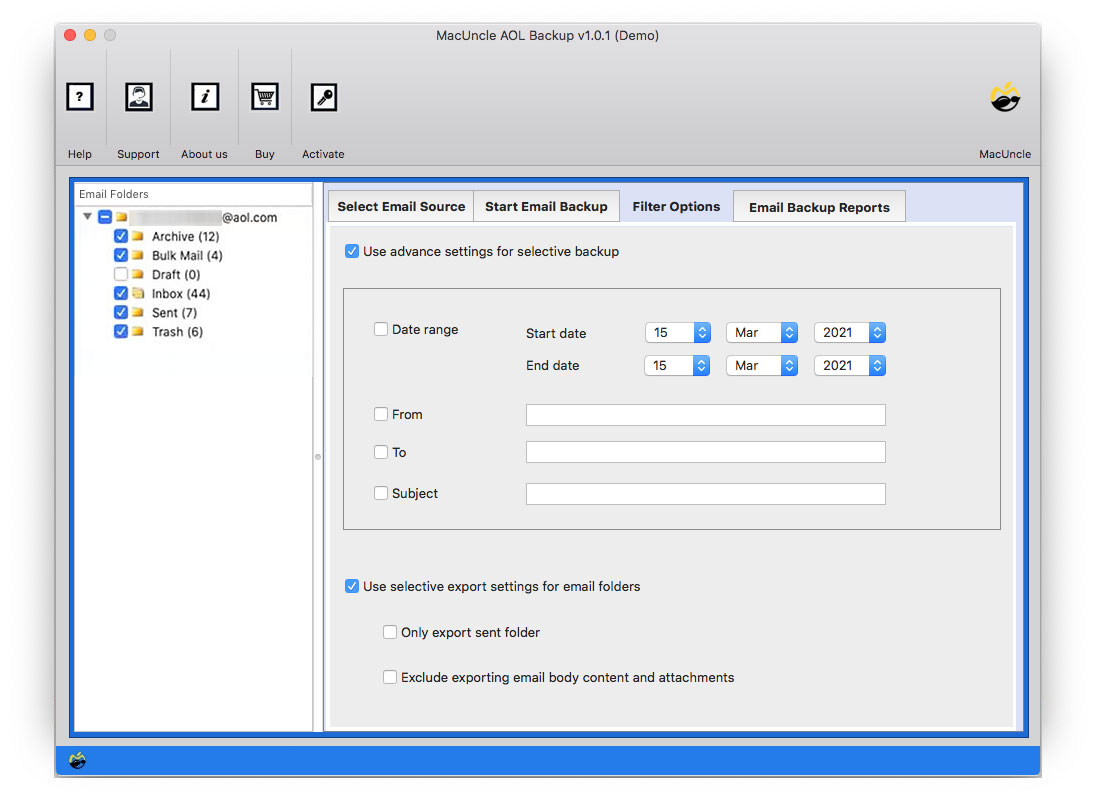Viewport: 1096px width, 799px height.
Task: Switch to the Select Email Source tab
Action: point(400,206)
